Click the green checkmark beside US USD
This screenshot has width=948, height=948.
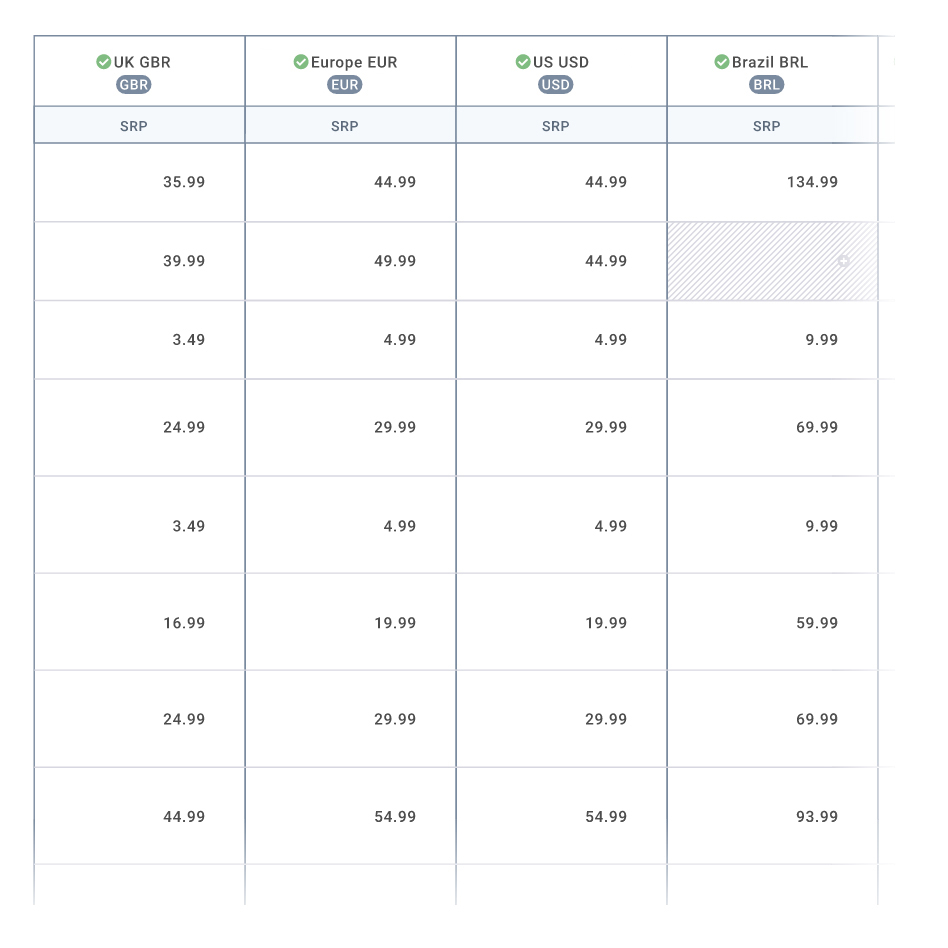coord(522,62)
